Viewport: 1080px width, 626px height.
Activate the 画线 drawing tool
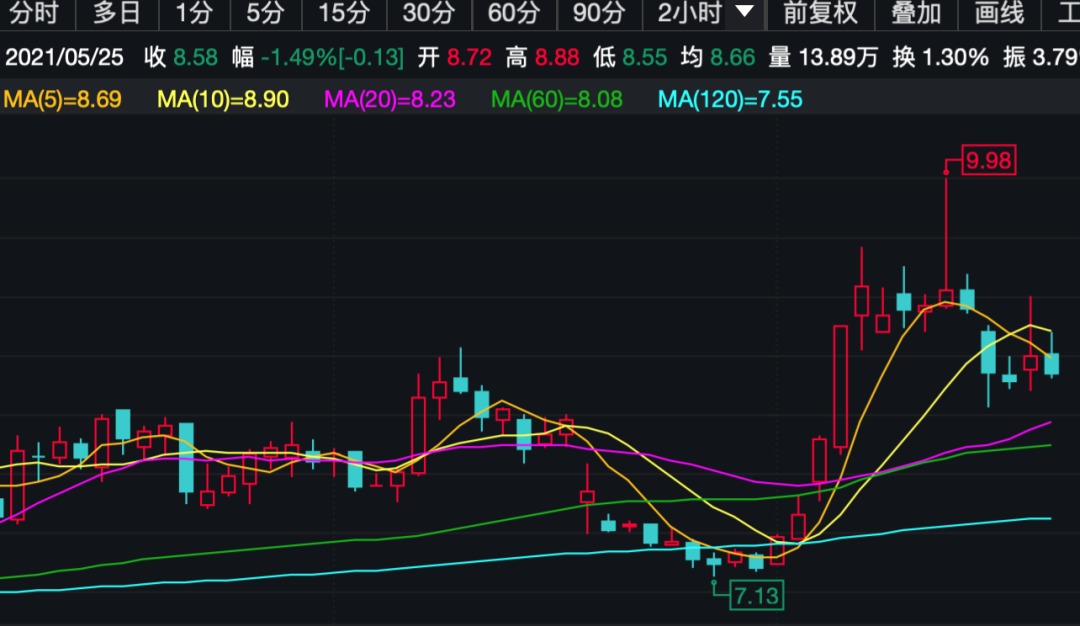[x=999, y=14]
